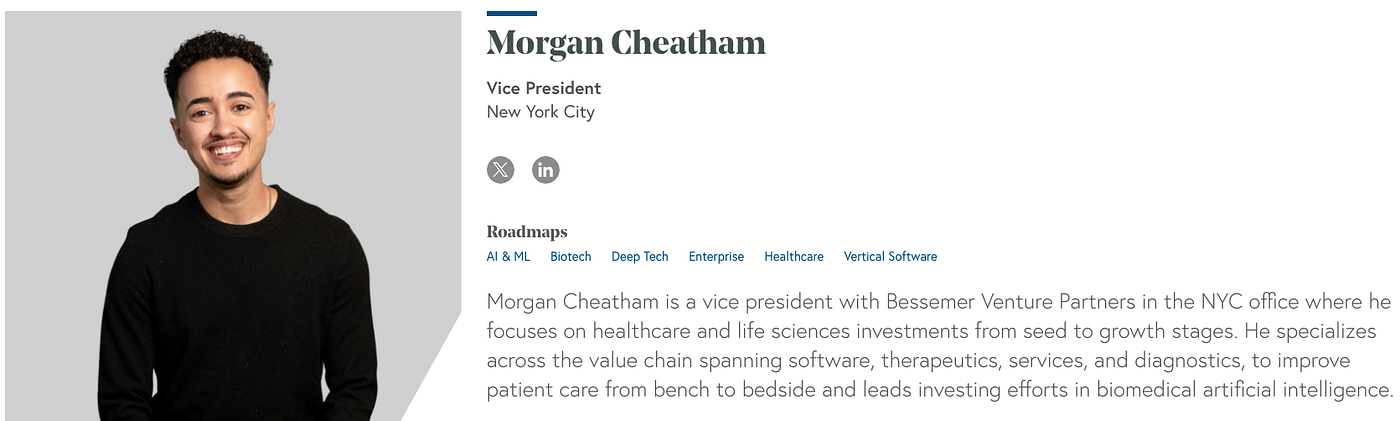1400x421 pixels.
Task: Open the AI & ML roadmap link
Action: [508, 257]
